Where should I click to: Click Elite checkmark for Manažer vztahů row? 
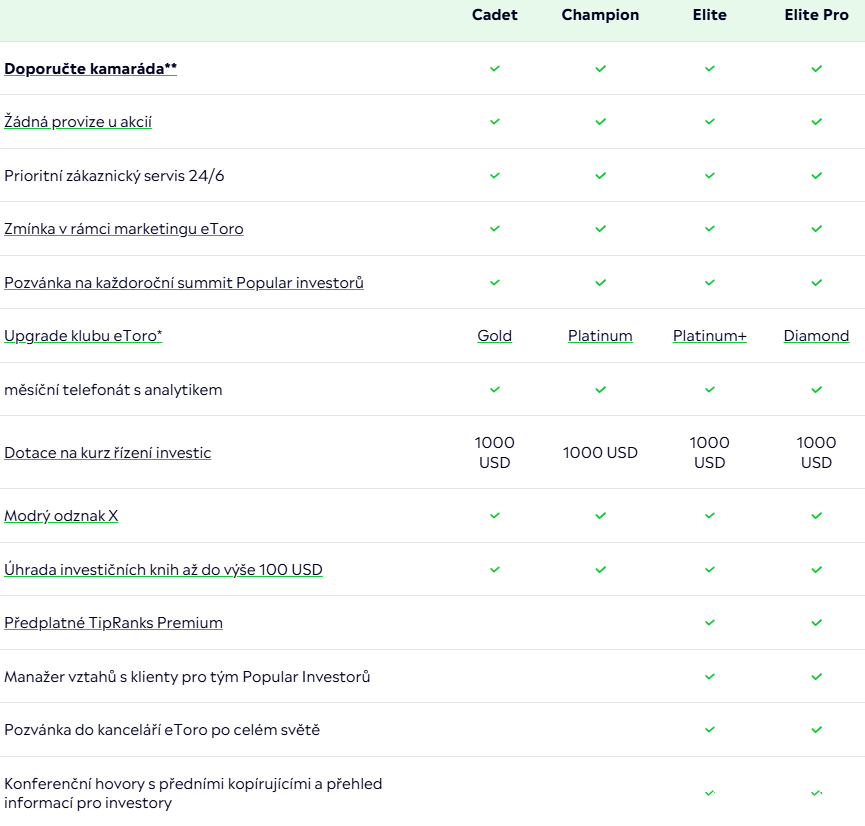coord(709,677)
